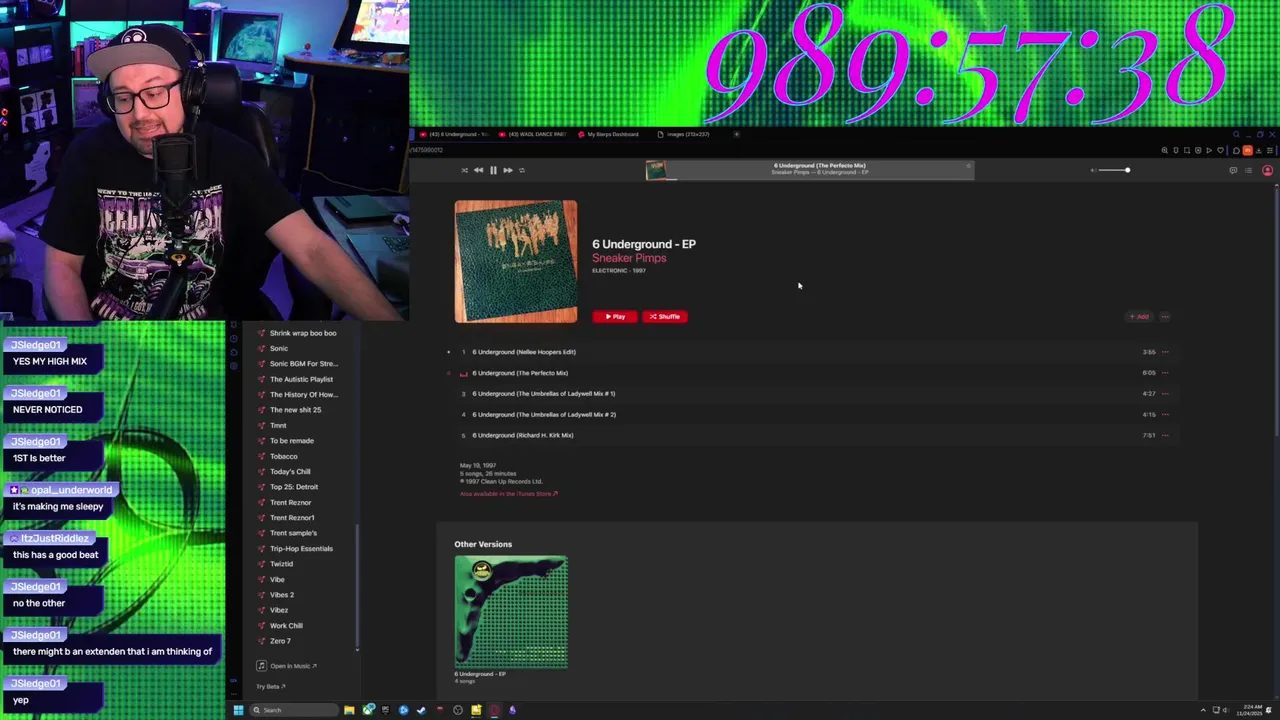Open The History Of How... playlist
1280x720 pixels.
pyautogui.click(x=304, y=395)
